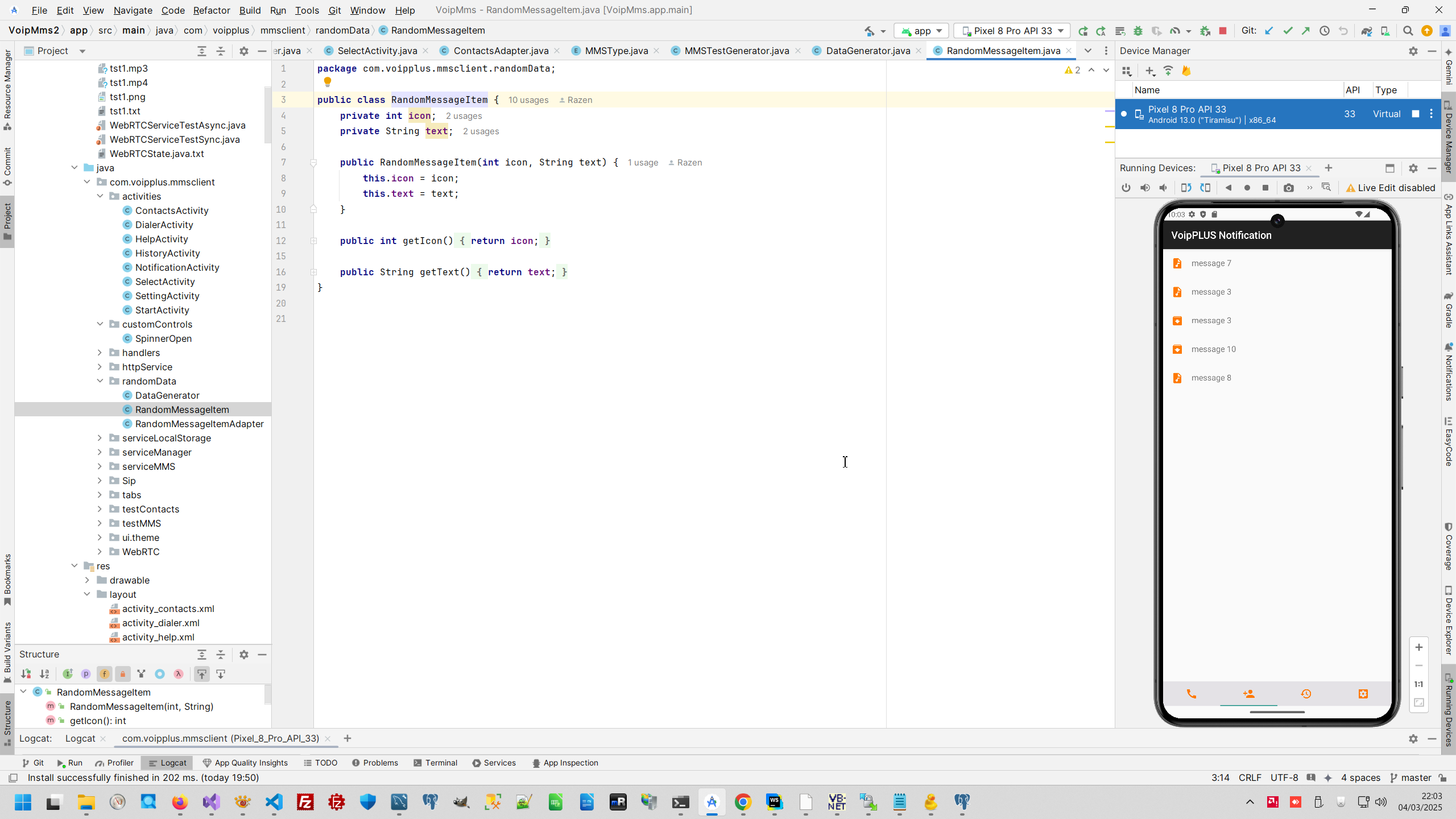Toggle Sort Alphabetically in Structure panel
The image size is (1456, 819).
[x=44, y=674]
